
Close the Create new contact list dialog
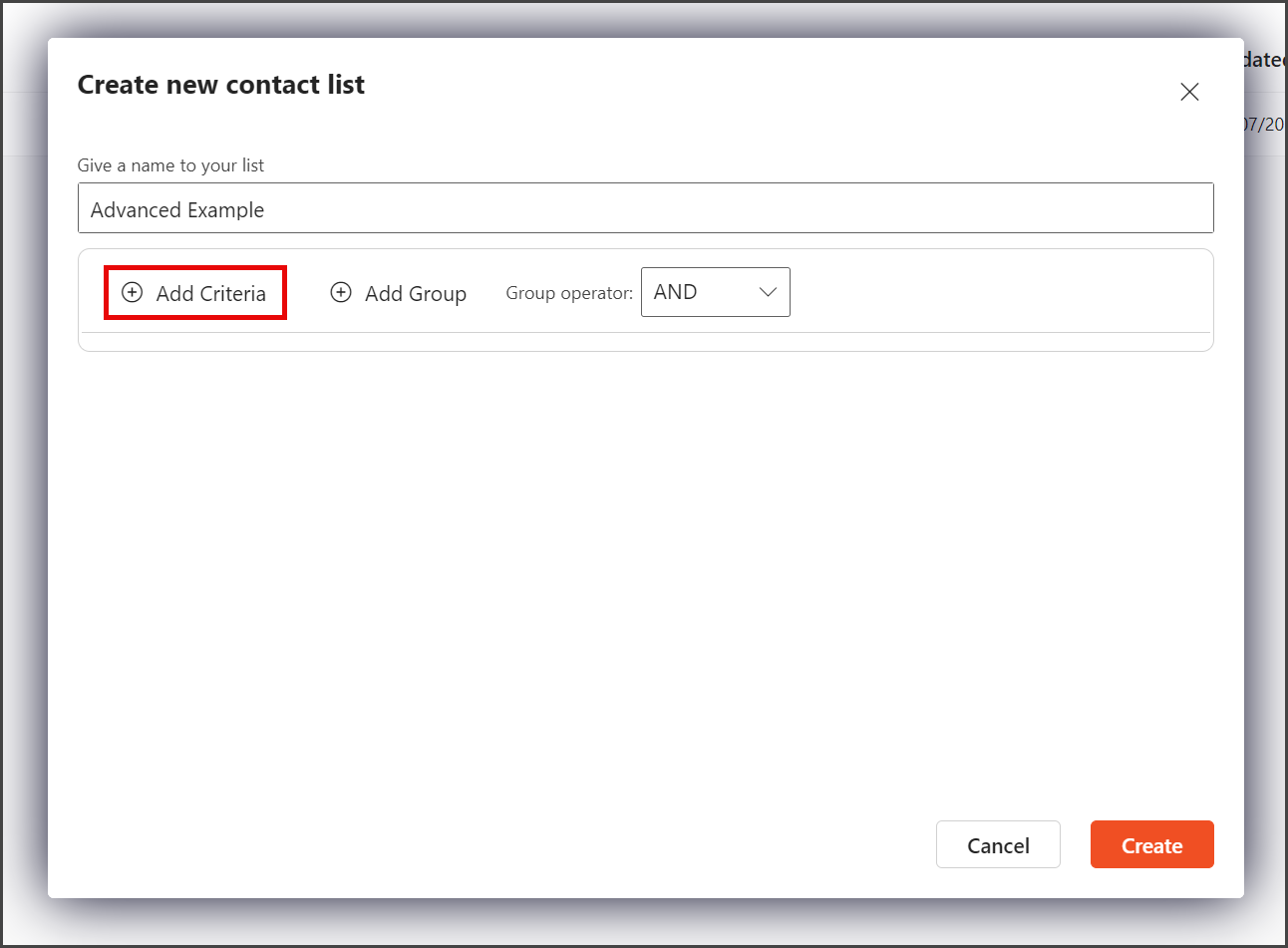coord(1189,92)
